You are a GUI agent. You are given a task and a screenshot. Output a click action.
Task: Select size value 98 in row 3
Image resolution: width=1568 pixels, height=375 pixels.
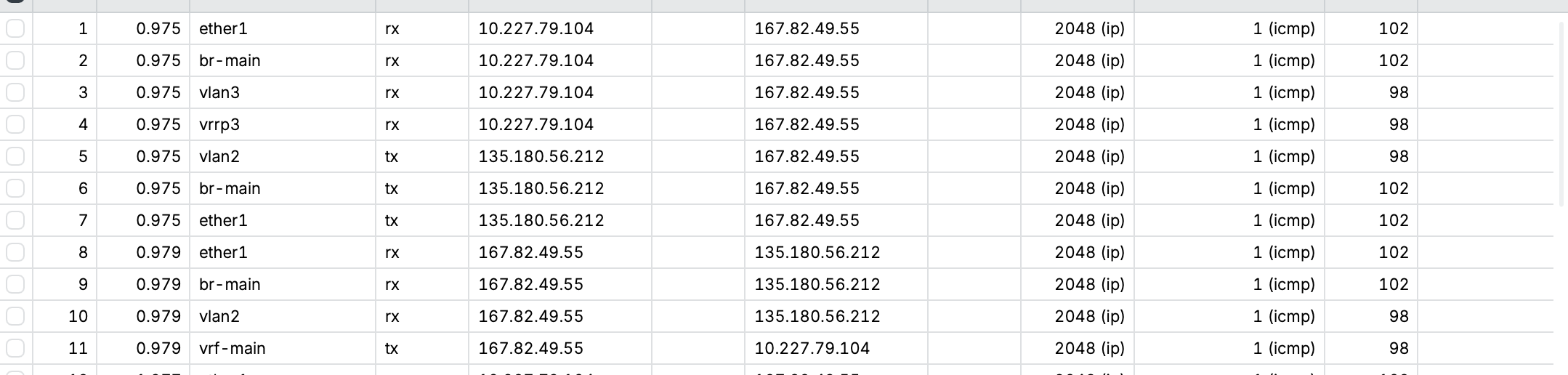[x=1399, y=92]
